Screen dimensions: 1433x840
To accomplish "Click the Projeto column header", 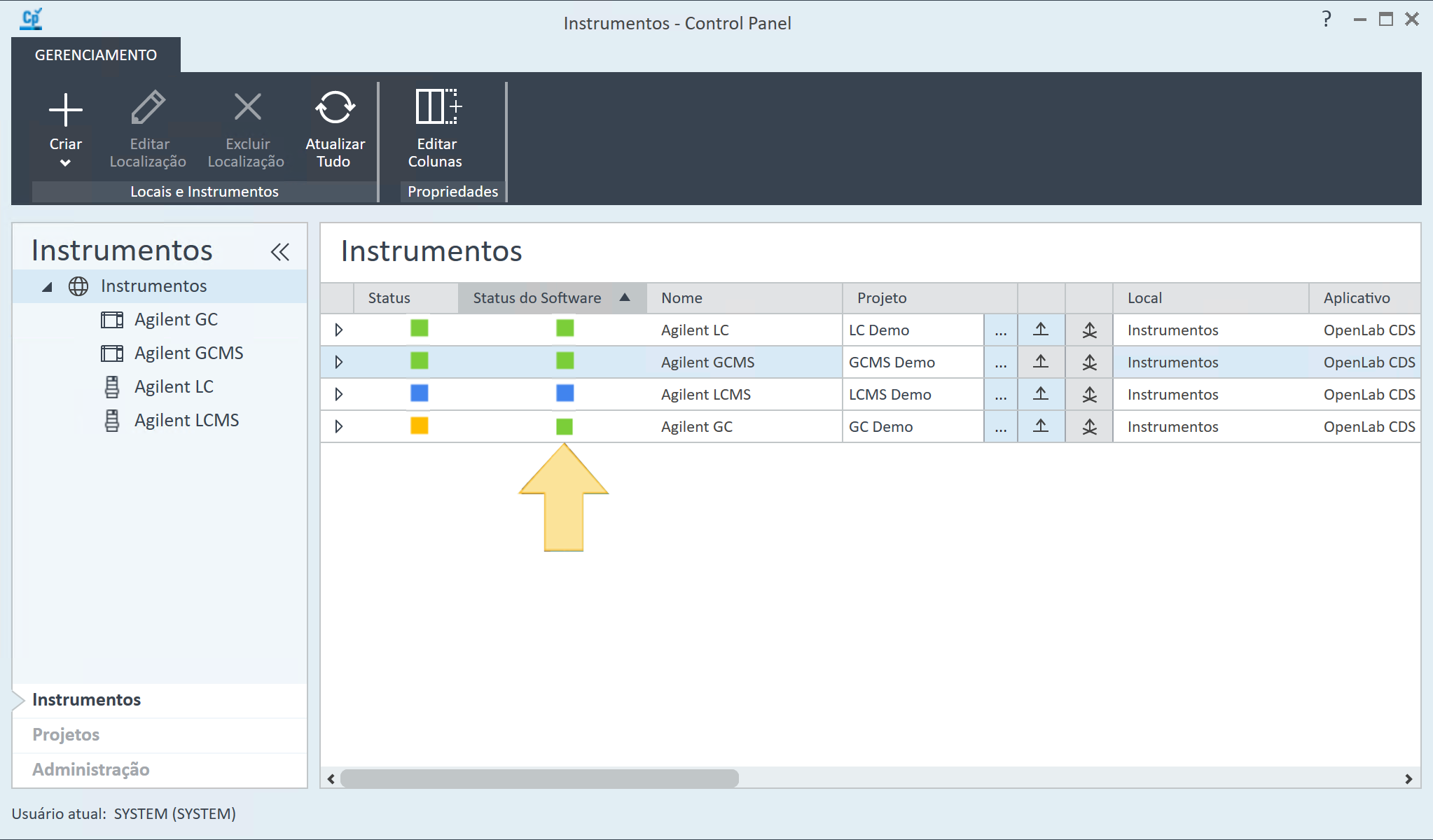I will click(930, 298).
